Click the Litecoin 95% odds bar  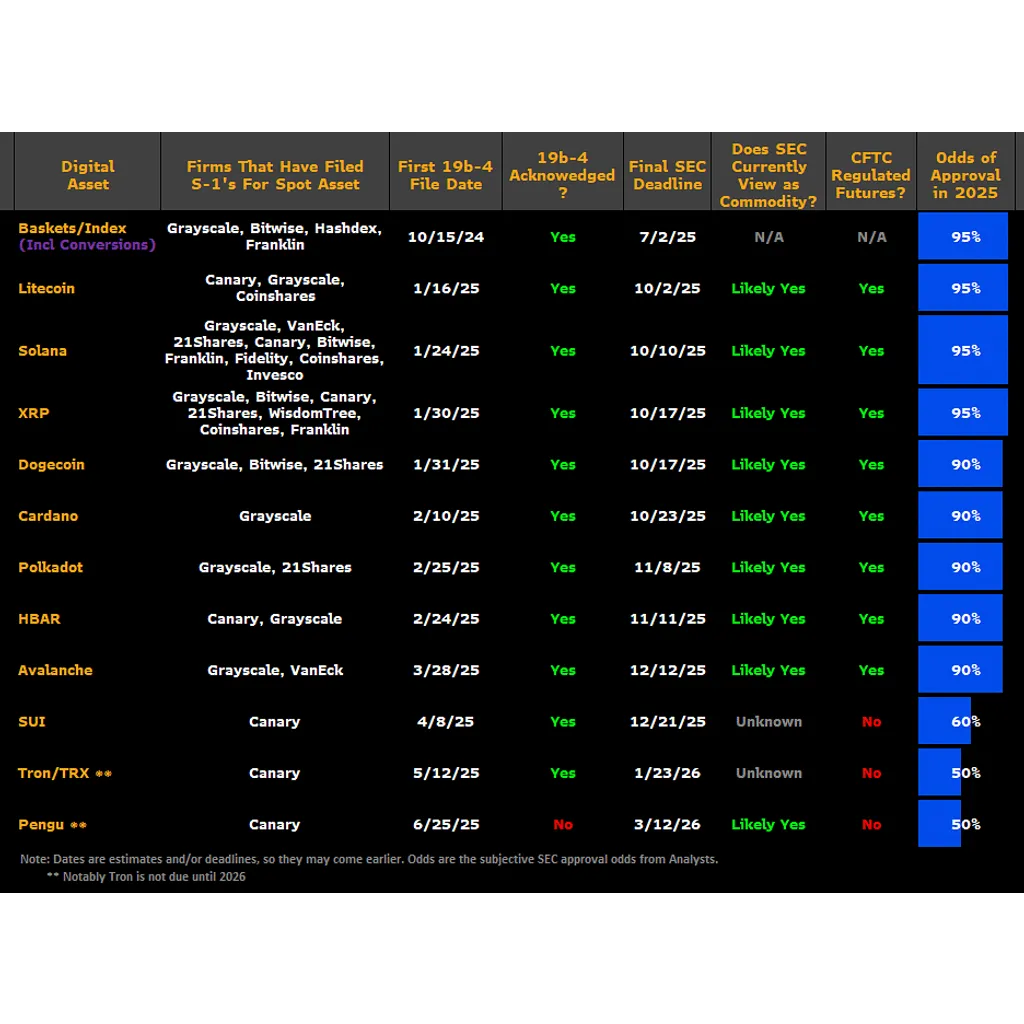tap(963, 287)
